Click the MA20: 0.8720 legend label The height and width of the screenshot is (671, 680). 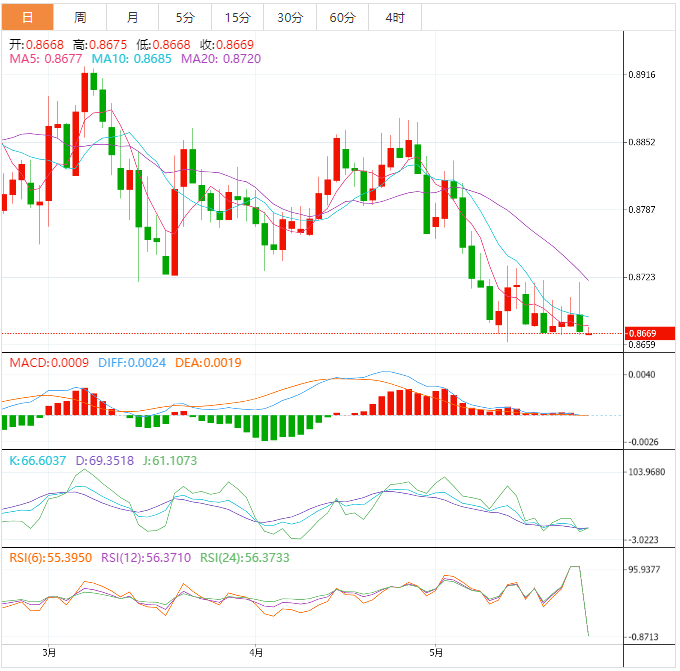coord(221,60)
